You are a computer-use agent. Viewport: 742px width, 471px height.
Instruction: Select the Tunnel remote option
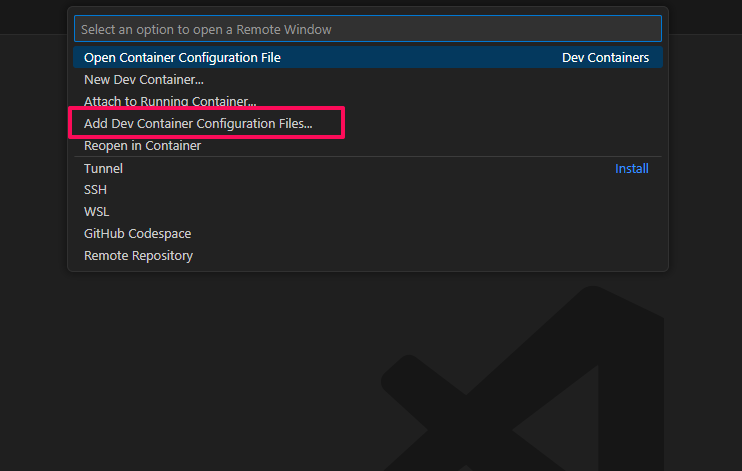click(x=103, y=169)
